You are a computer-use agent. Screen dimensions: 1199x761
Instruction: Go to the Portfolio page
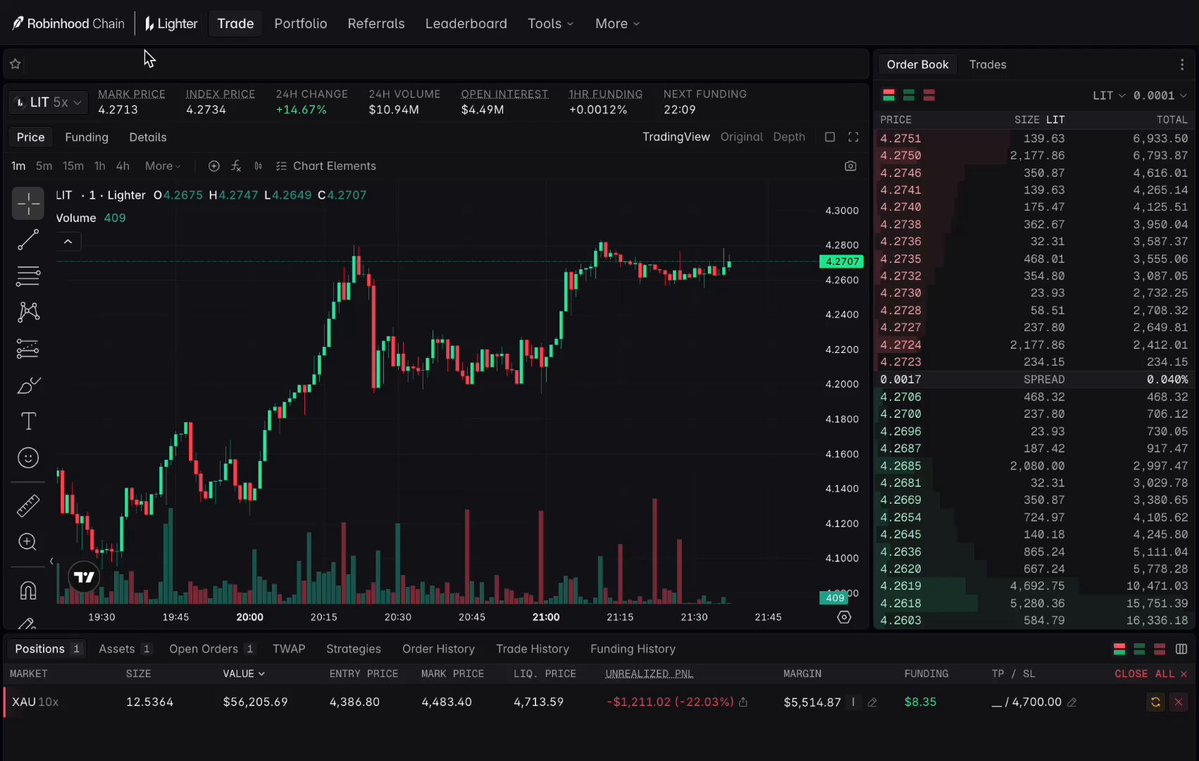pos(301,24)
